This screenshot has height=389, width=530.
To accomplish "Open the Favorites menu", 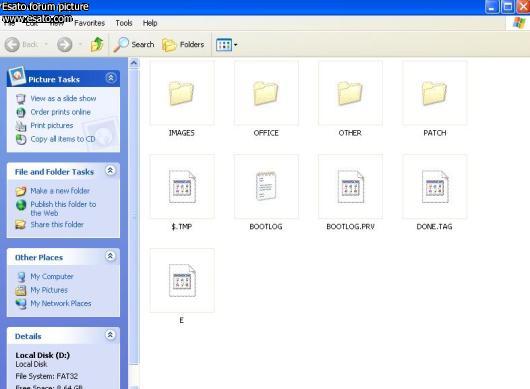I will [x=90, y=23].
